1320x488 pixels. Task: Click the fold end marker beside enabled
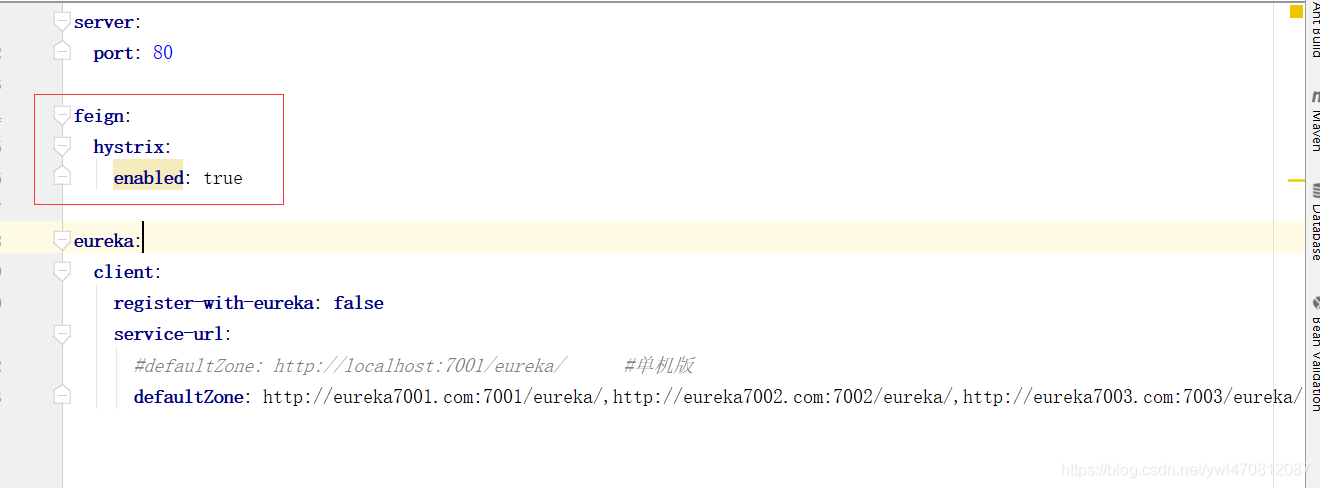point(62,178)
